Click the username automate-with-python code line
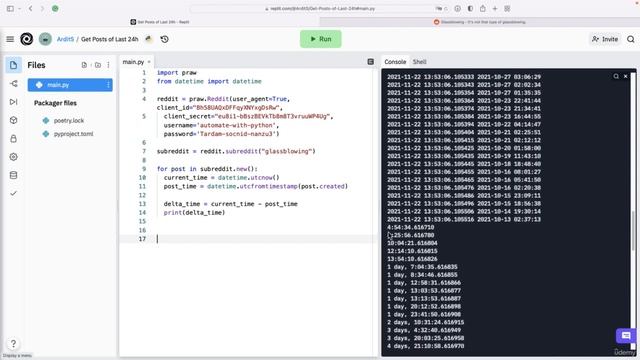 (x=221, y=125)
